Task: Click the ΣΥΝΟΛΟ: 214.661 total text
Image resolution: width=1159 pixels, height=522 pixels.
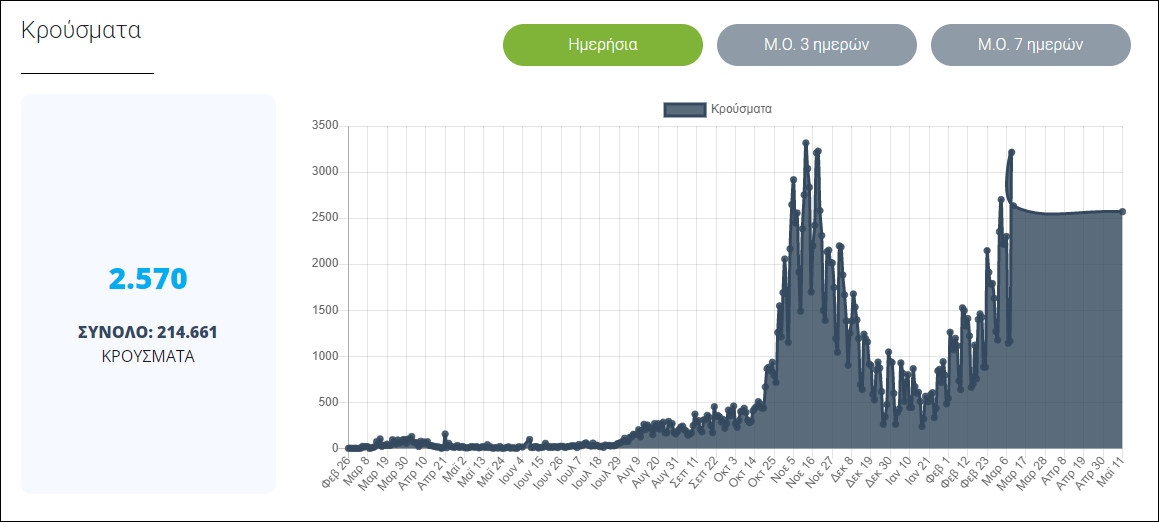Action: click(x=148, y=332)
